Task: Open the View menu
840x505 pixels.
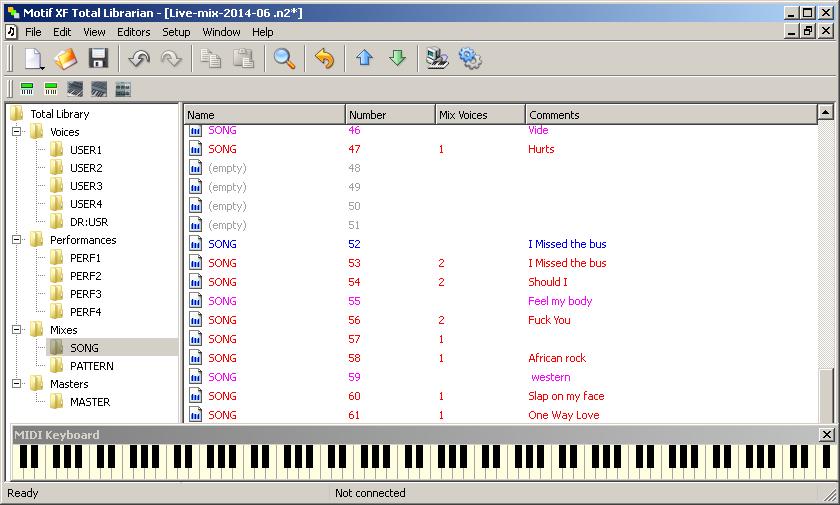Action: tap(94, 32)
